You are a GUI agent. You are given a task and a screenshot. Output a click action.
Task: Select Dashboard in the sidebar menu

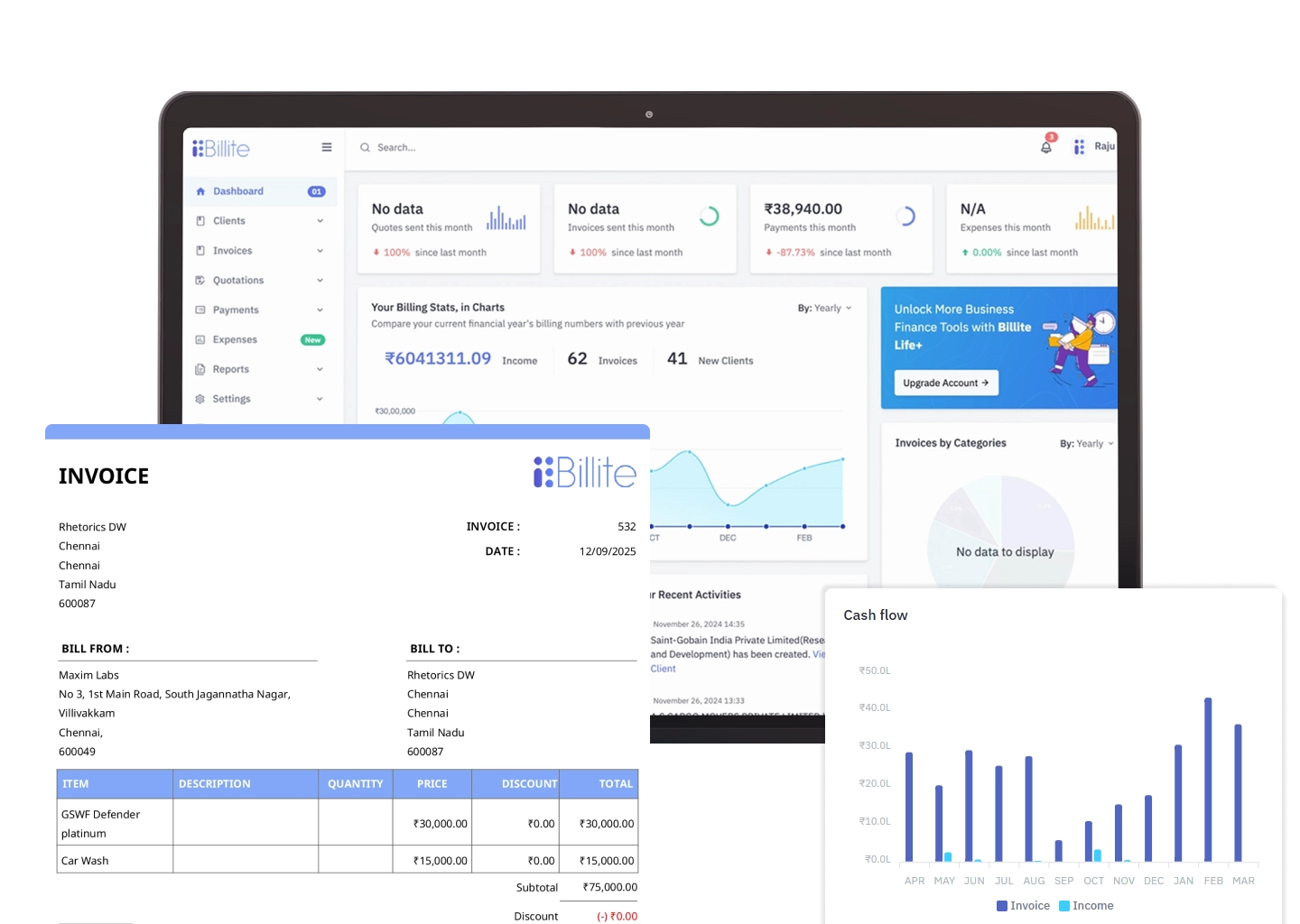tap(238, 191)
